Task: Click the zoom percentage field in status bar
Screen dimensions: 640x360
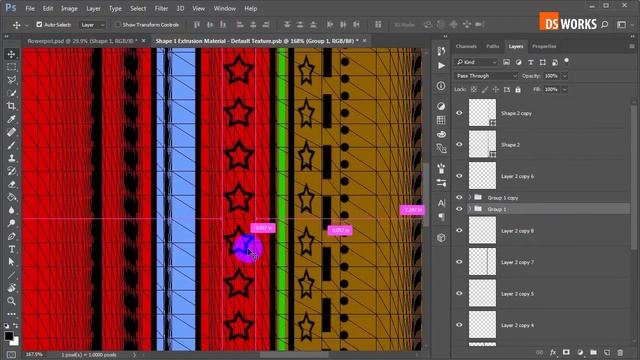Action: (34, 355)
